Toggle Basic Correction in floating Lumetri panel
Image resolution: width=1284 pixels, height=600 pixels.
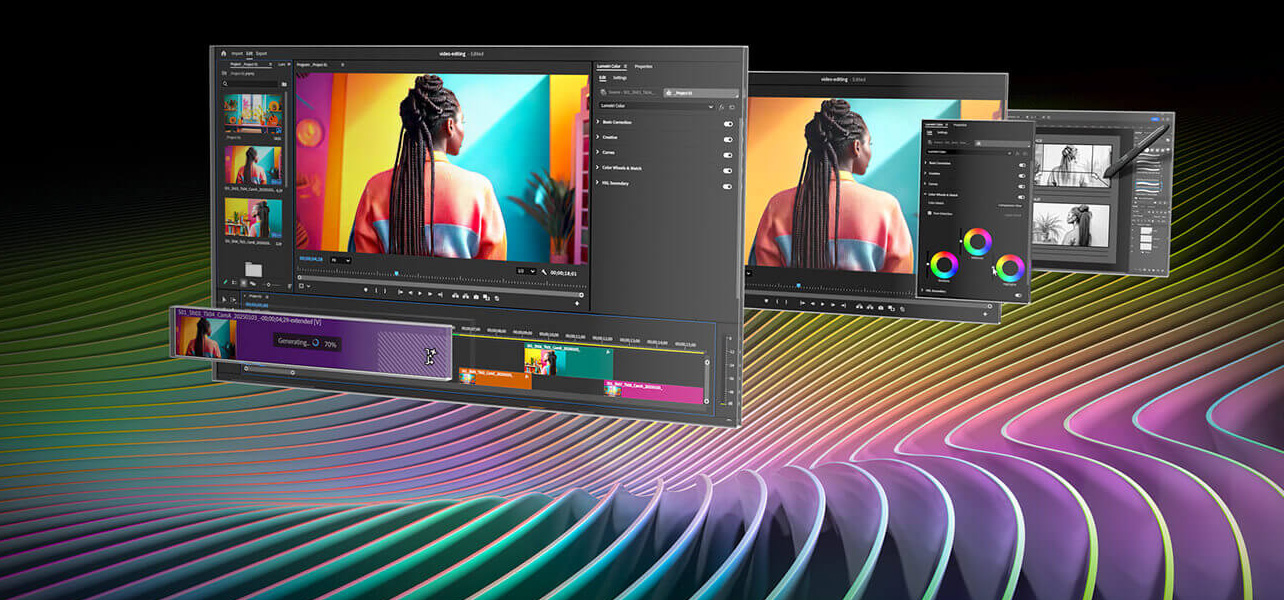1022,165
